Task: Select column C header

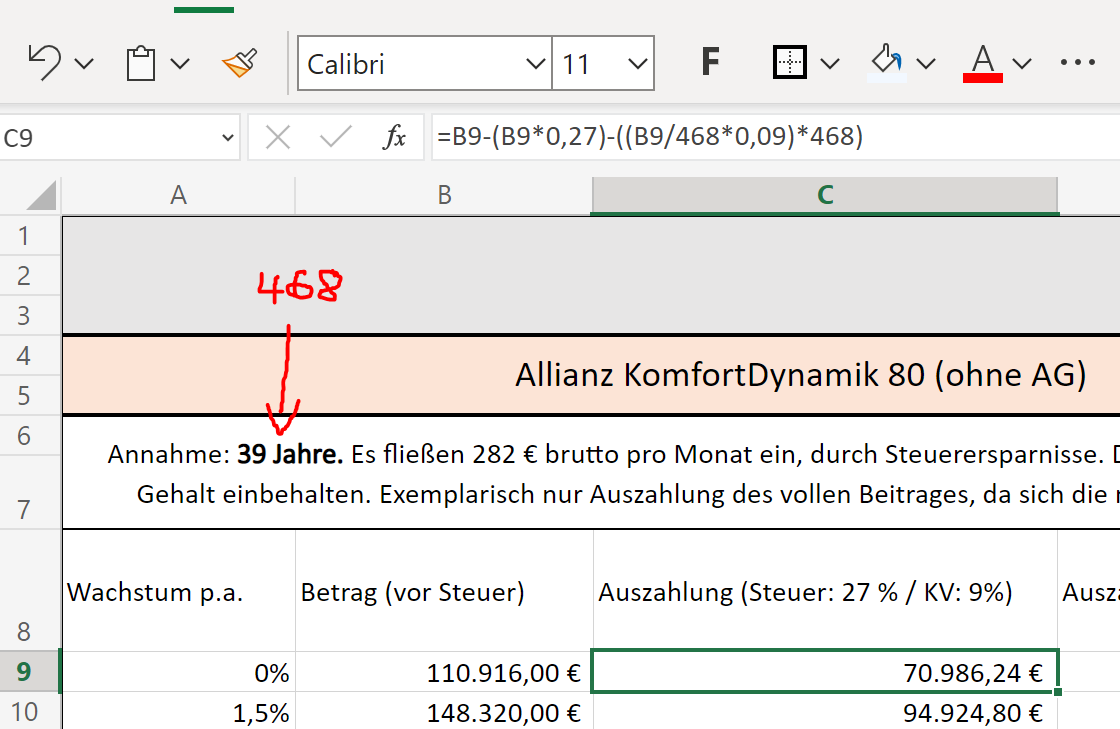Action: tap(825, 195)
